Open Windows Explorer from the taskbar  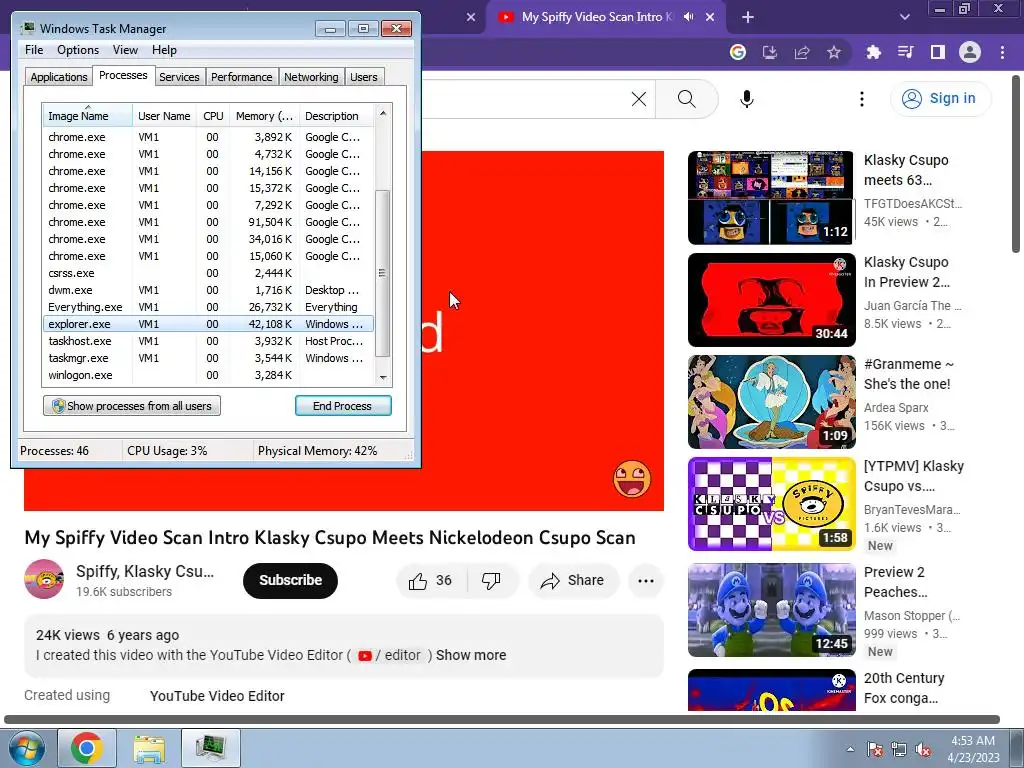[149, 748]
